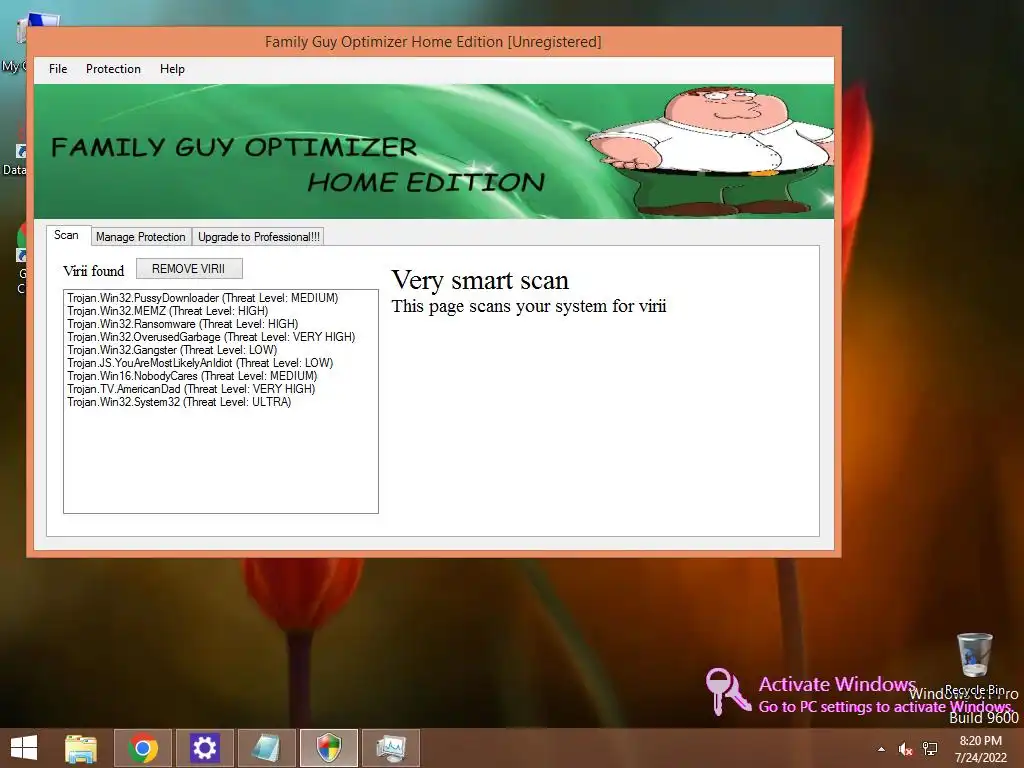Open the purple gear settings taskbar icon
This screenshot has width=1024, height=768.
point(204,748)
